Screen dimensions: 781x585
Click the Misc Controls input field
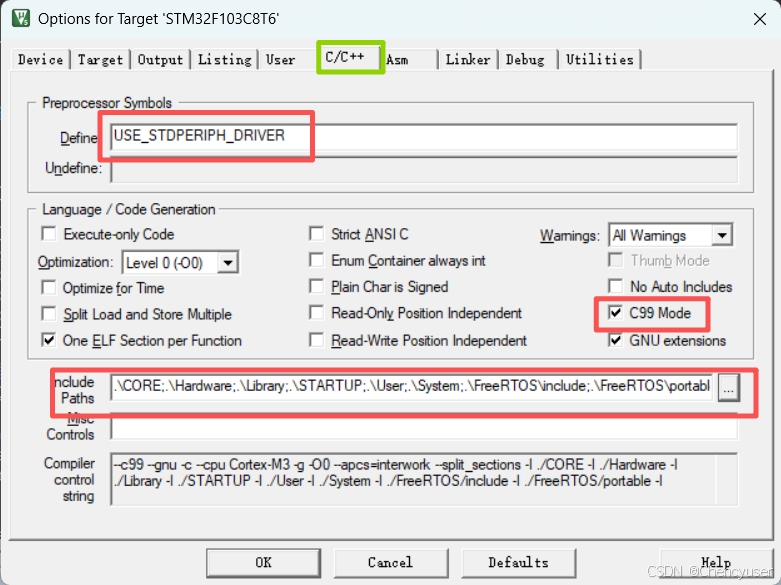(424, 427)
